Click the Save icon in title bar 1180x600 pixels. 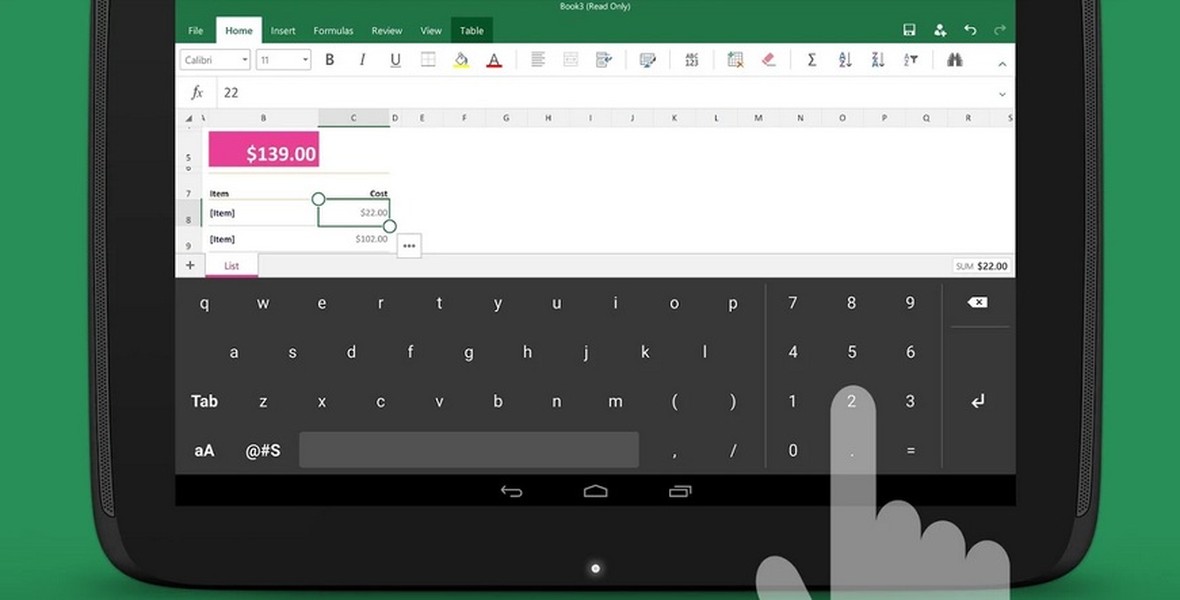(909, 30)
